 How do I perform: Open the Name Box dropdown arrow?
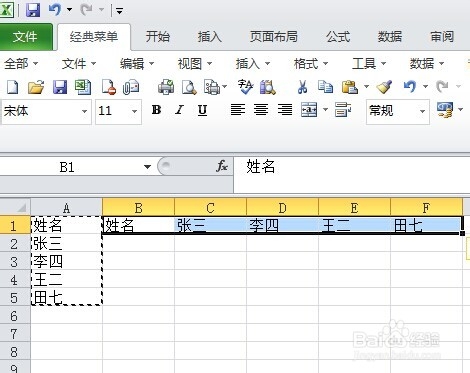147,167
